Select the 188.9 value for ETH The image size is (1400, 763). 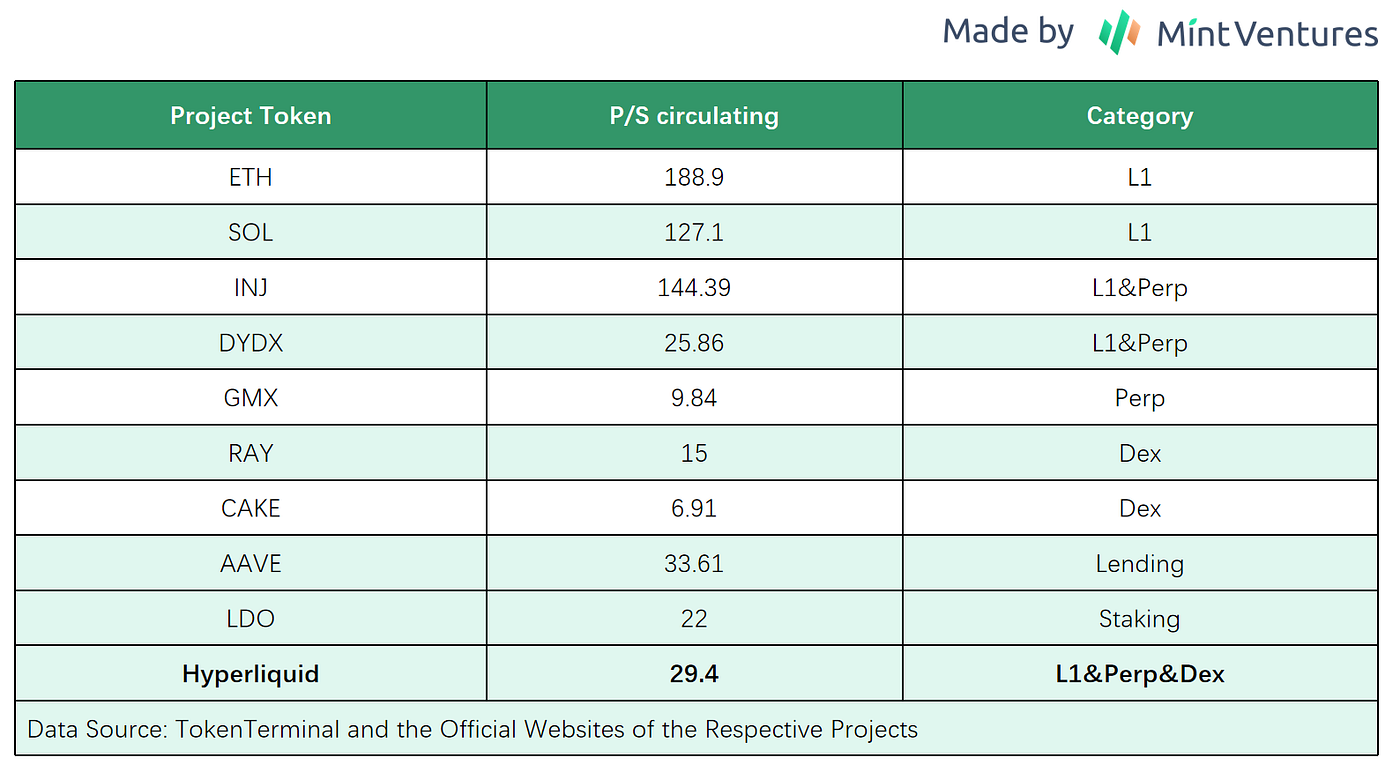[695, 177]
